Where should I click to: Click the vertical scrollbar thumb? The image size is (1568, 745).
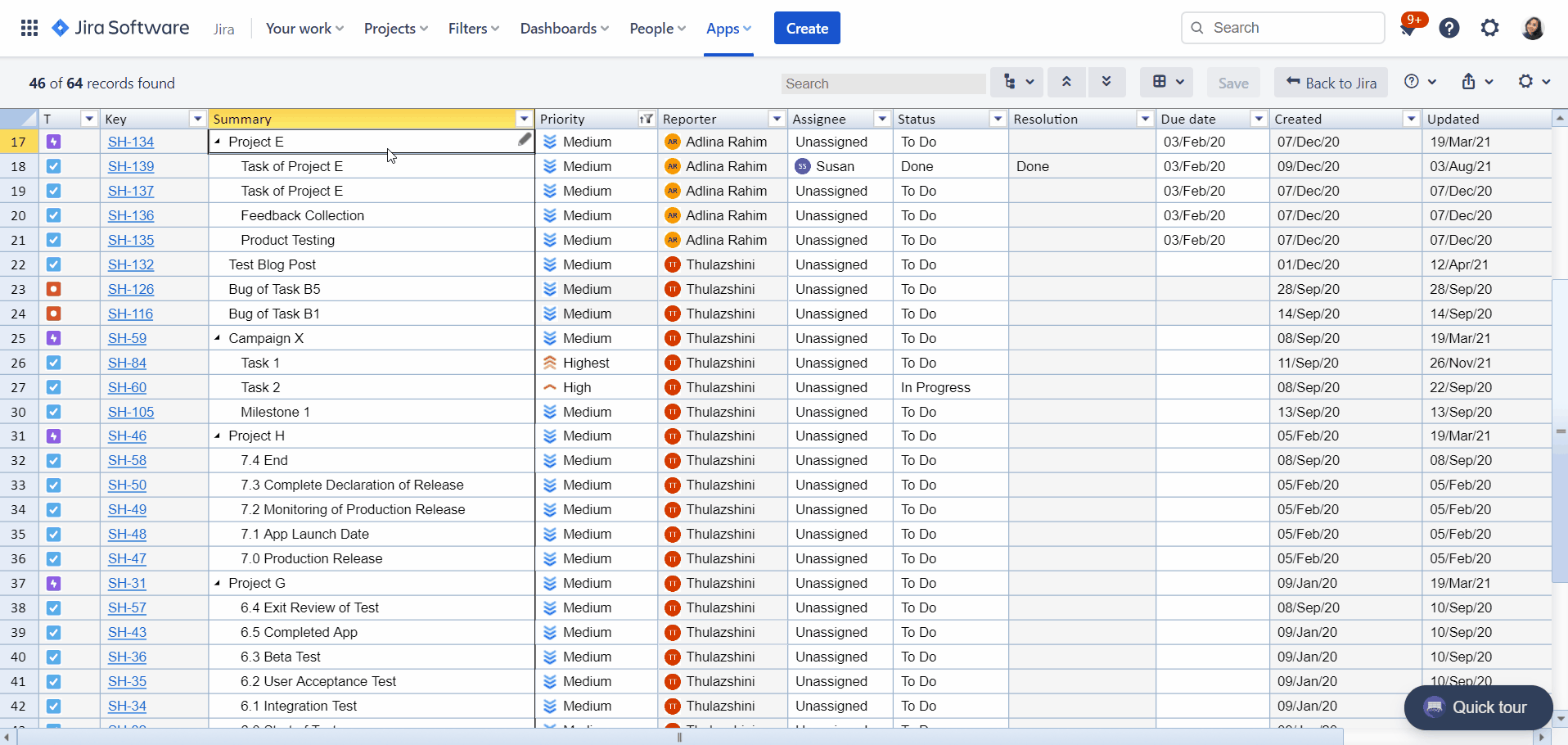1560,431
